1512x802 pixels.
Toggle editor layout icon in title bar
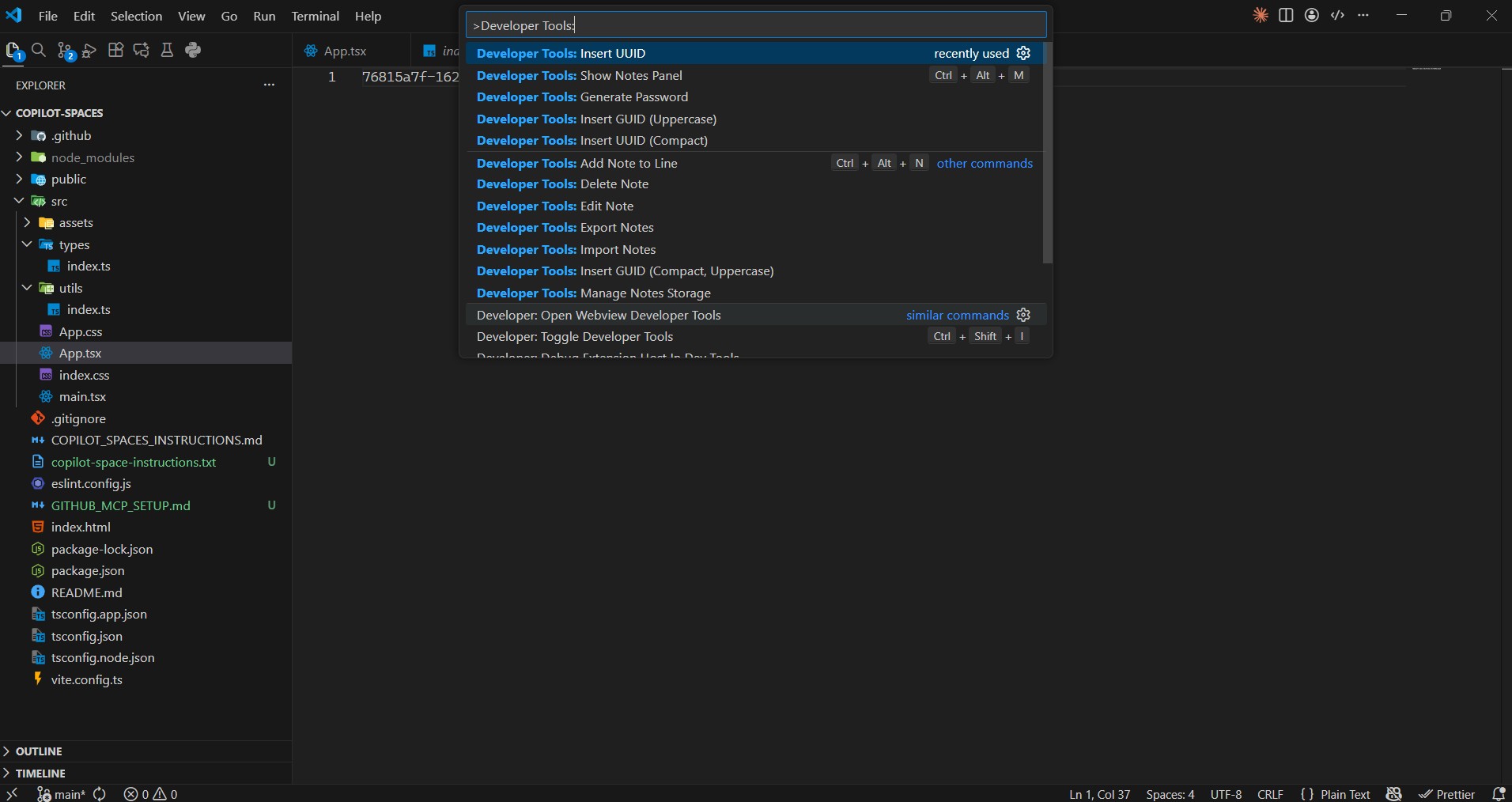[x=1286, y=15]
